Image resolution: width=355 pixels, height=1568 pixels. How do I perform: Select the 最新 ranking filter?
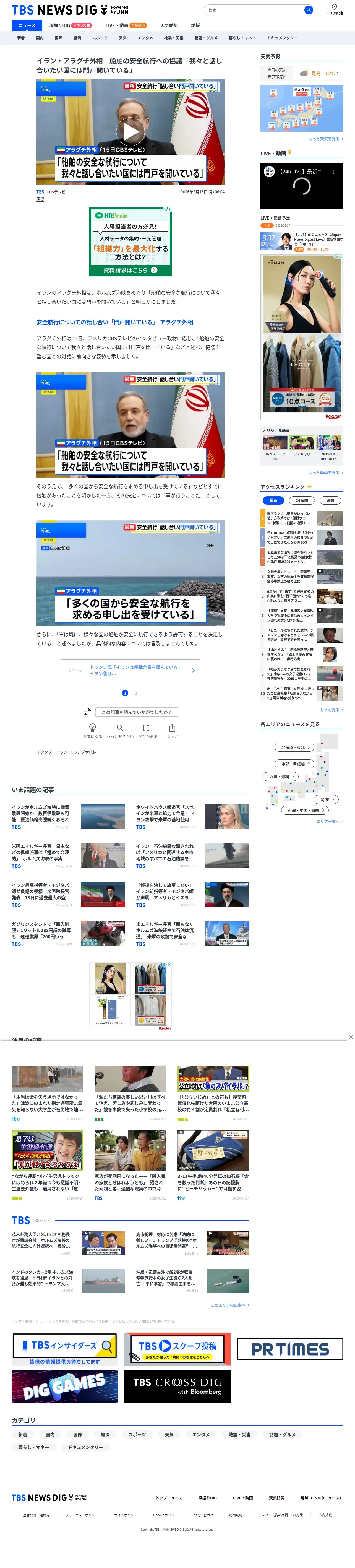(x=273, y=500)
